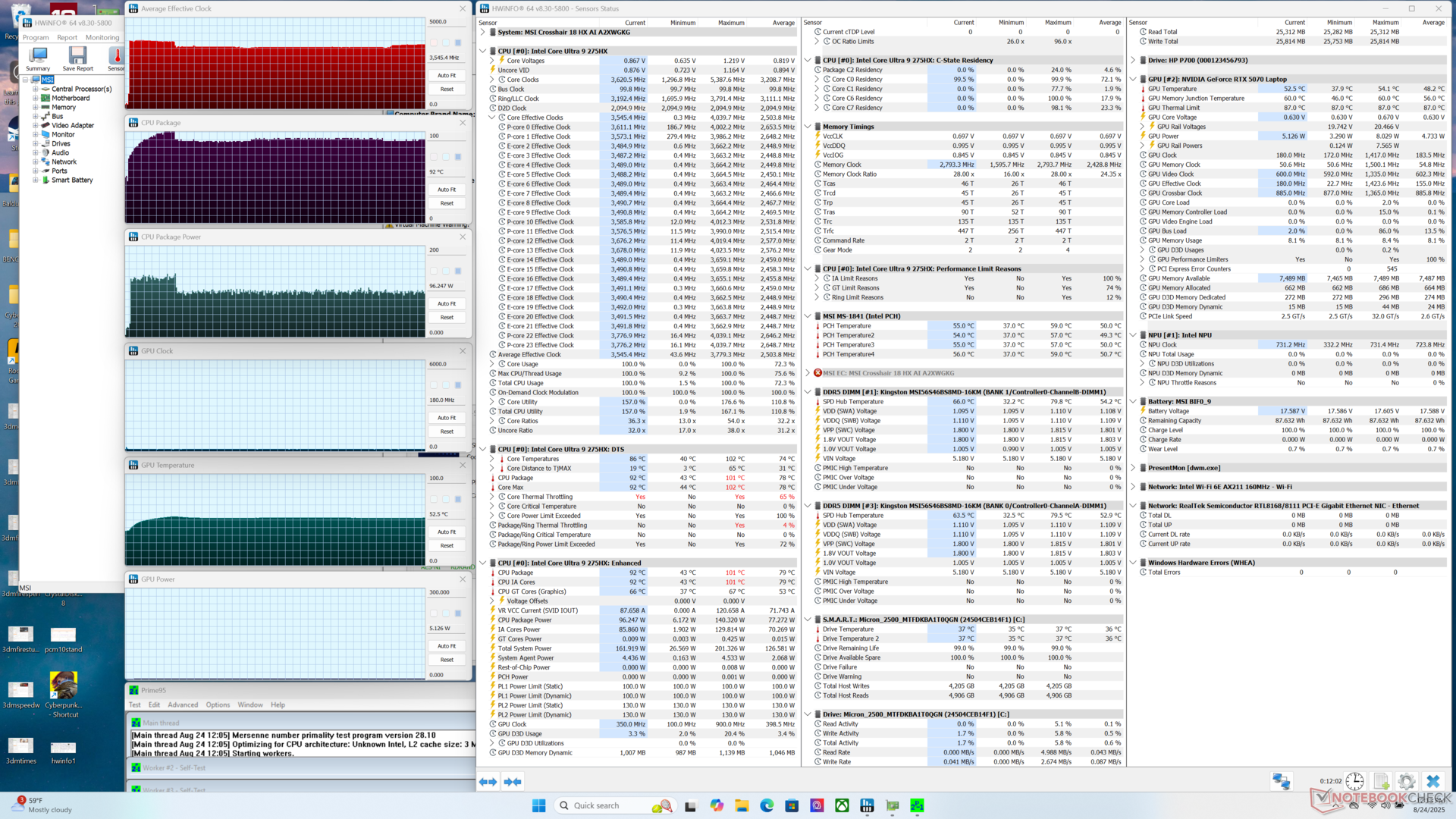Expand the MSI EC Crosshair sensor section
The height and width of the screenshot is (819, 1456).
coord(808,373)
